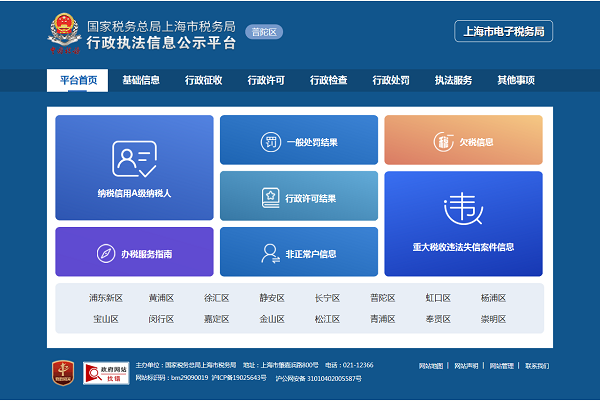Click the 联系我们 footer link
The width and height of the screenshot is (600, 401).
[537, 366]
